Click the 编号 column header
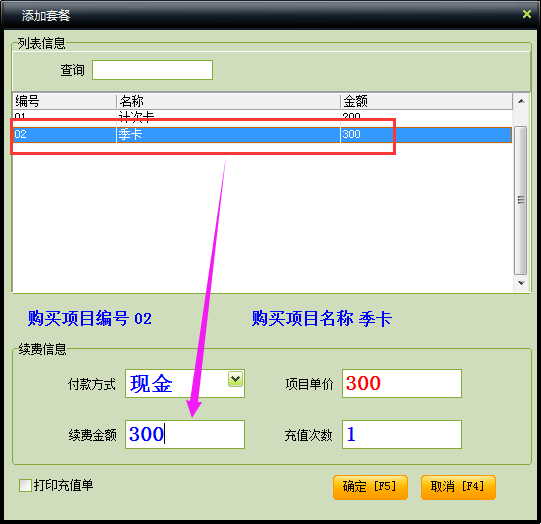Image resolution: width=541 pixels, height=524 pixels. 65,101
